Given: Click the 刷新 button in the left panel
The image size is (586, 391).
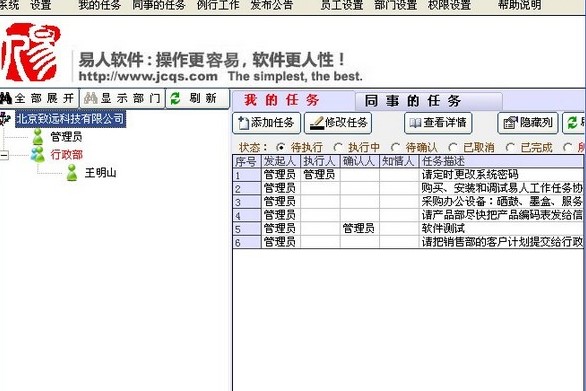Looking at the screenshot, I should tap(197, 98).
